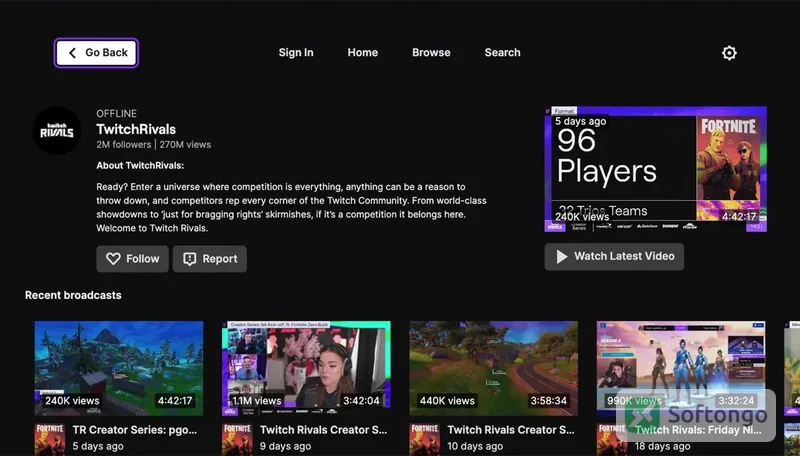Click the TwitchRivals channel avatar
800x456 pixels.
pyautogui.click(x=57, y=130)
